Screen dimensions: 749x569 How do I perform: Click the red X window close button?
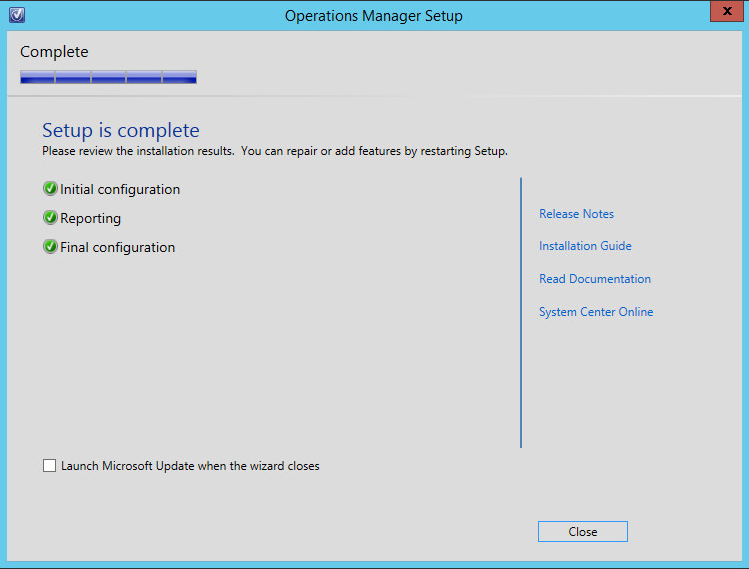[727, 11]
